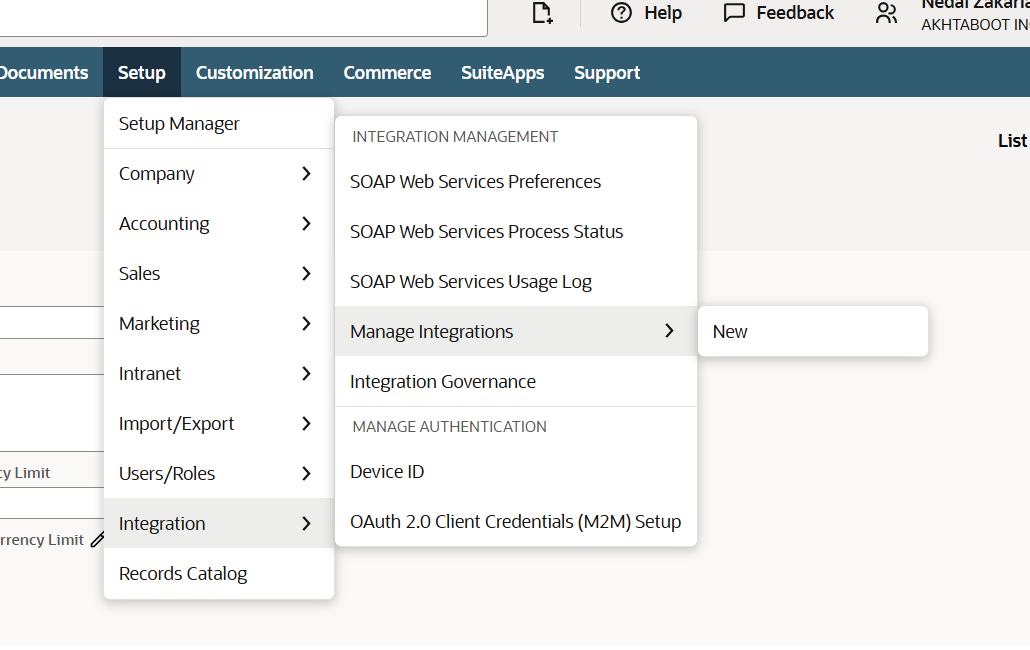Click the Help link
This screenshot has width=1030, height=650.
(x=663, y=12)
